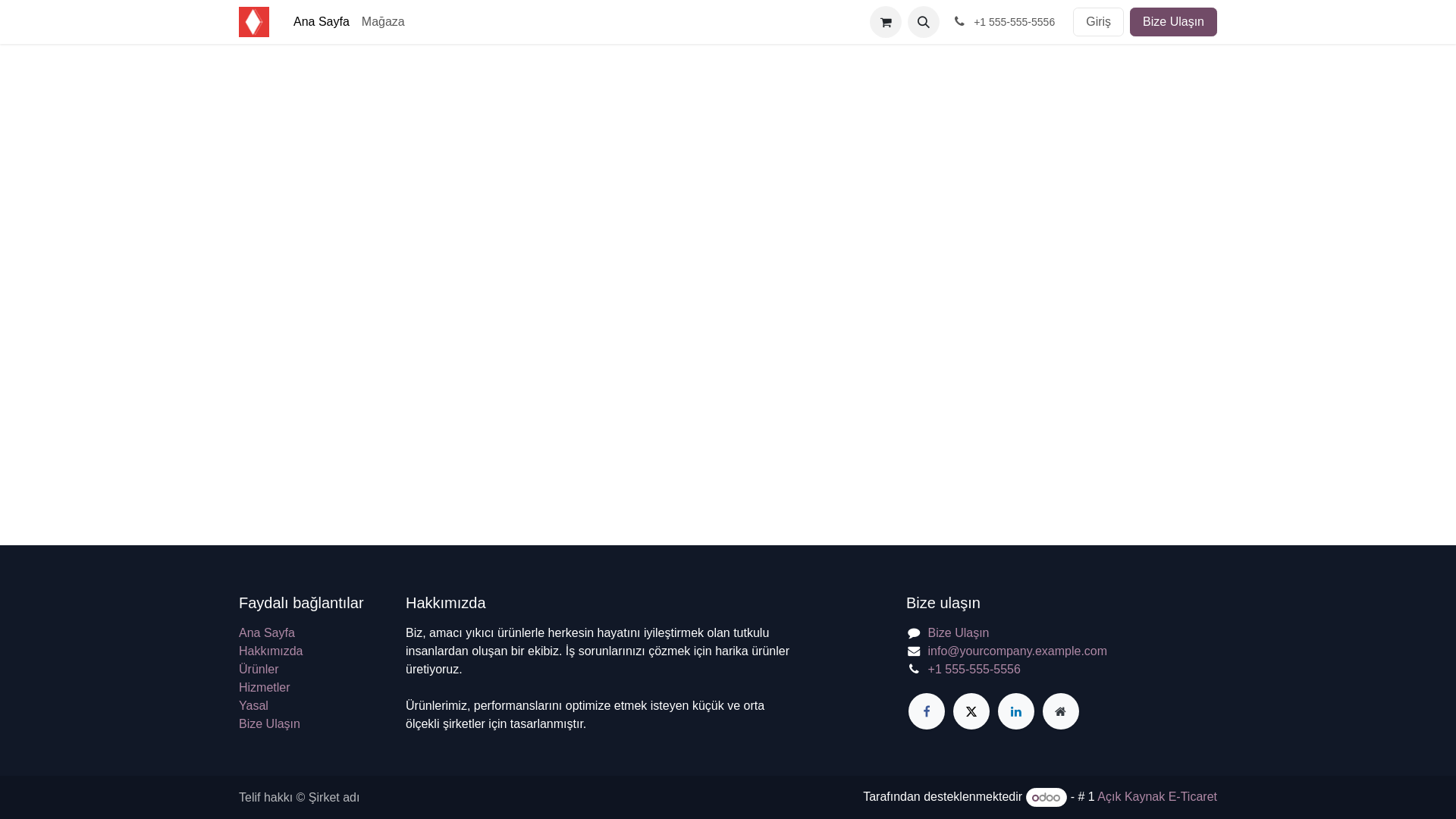Open the Hizmetler footer link
The height and width of the screenshot is (819, 1456).
[x=265, y=687]
